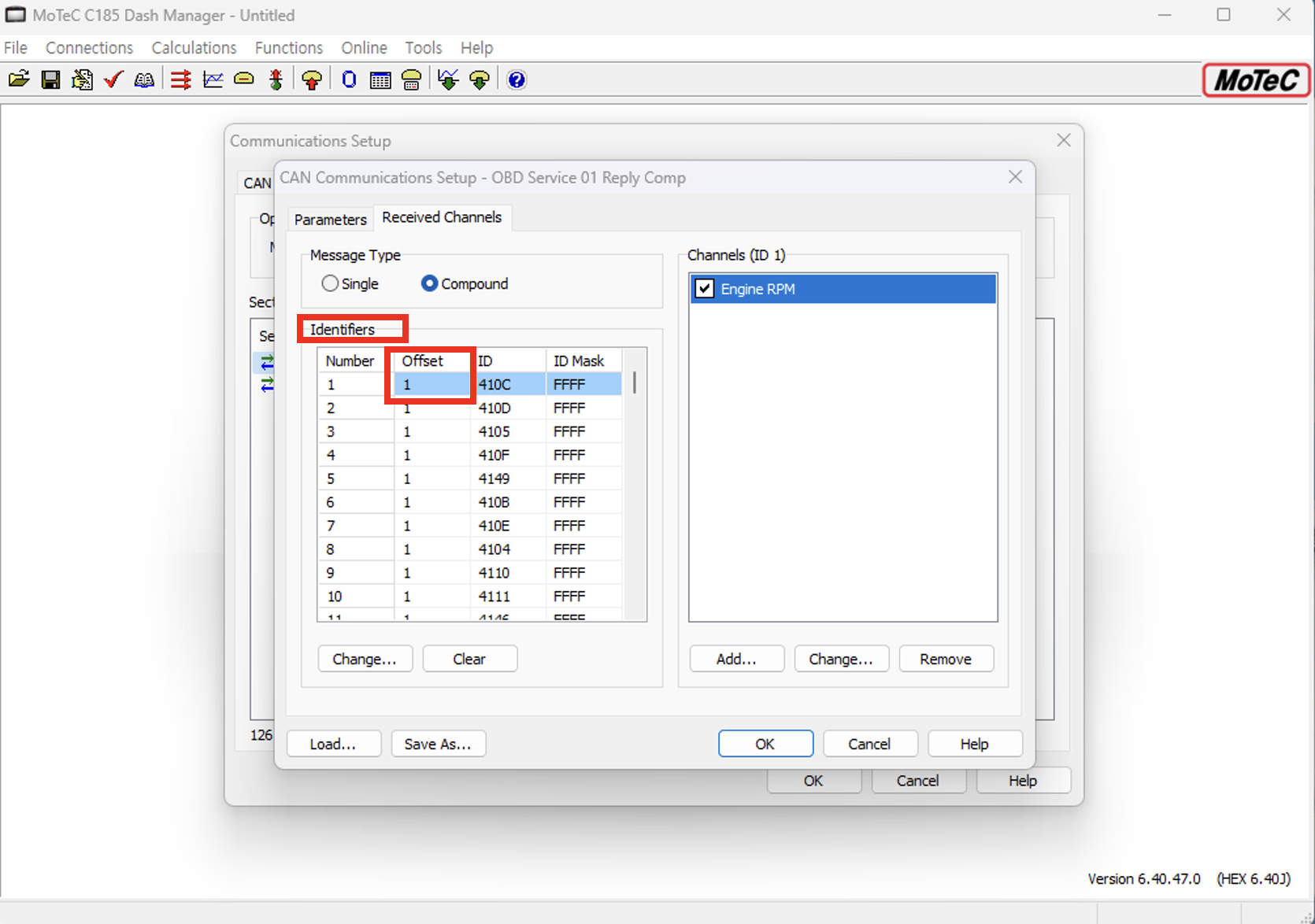Close the Communications Setup window
Screen dimensions: 1315x924
pyautogui.click(x=1064, y=140)
